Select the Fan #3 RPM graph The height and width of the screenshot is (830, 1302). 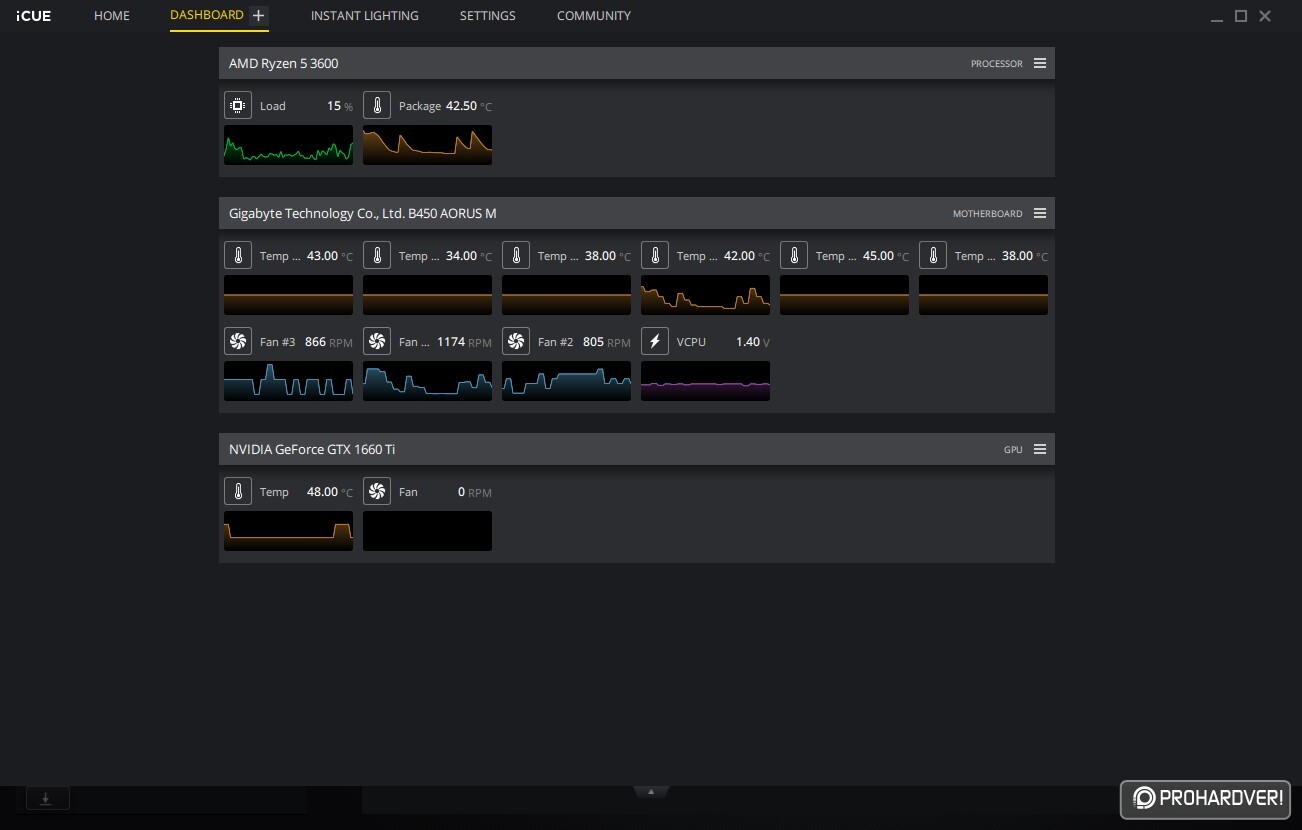coord(288,381)
